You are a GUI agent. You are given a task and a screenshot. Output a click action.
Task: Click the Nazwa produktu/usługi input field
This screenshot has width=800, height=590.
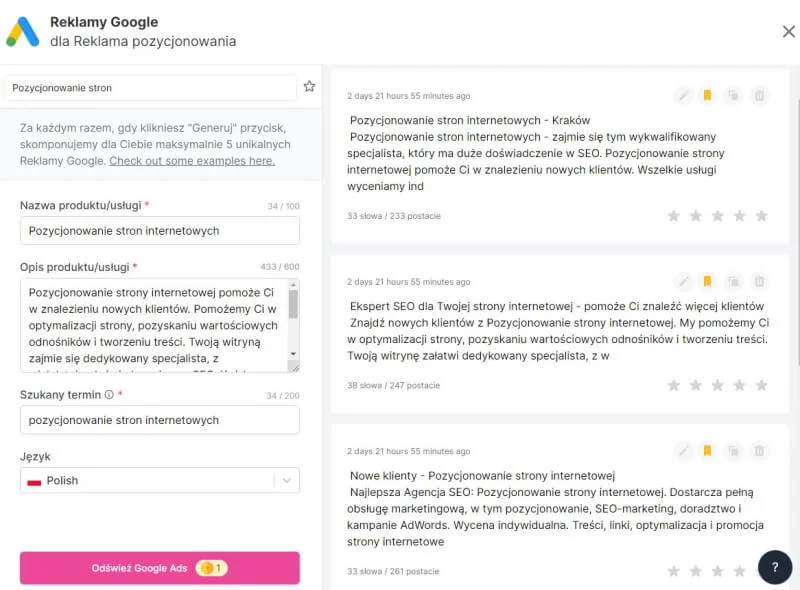[x=160, y=231]
